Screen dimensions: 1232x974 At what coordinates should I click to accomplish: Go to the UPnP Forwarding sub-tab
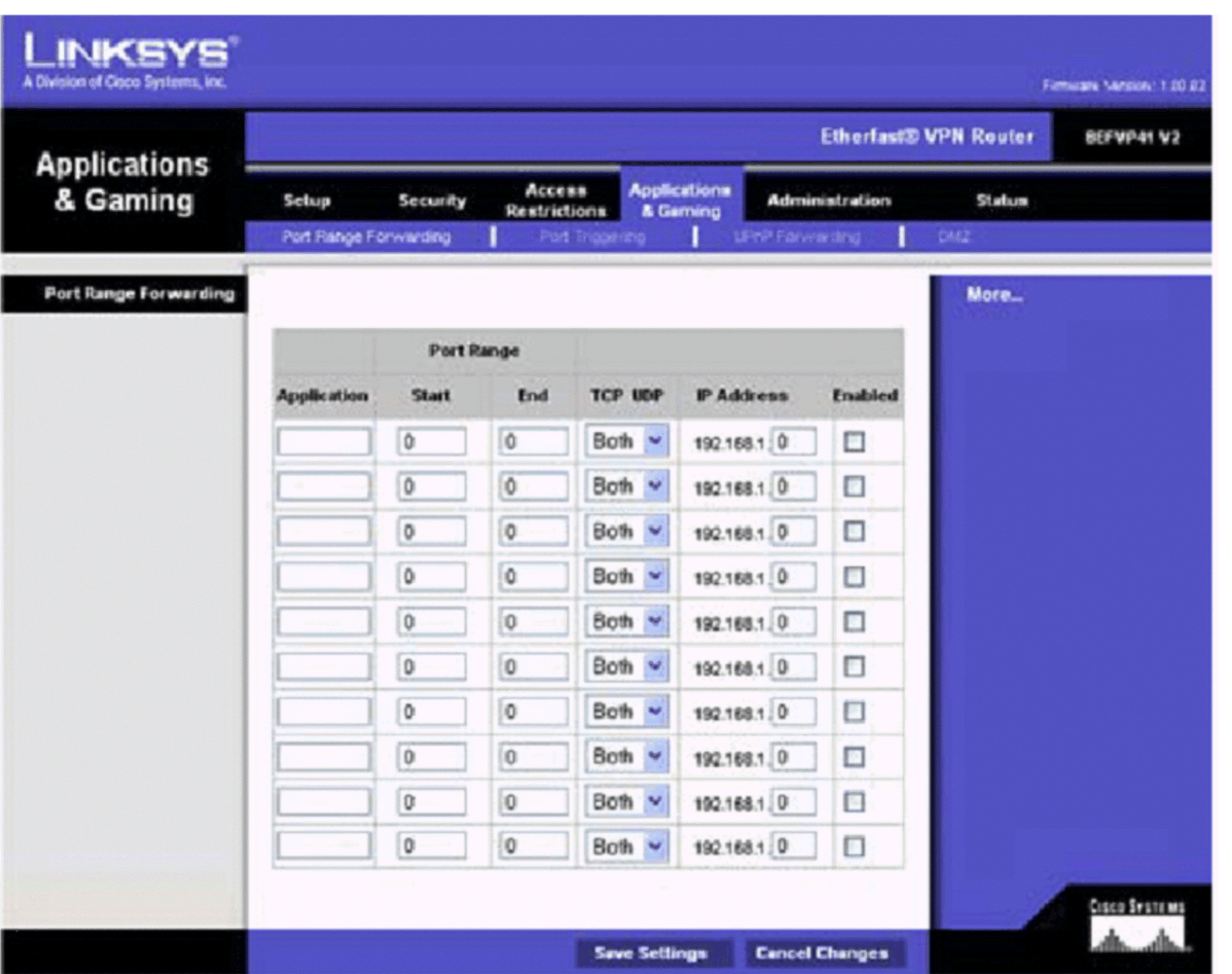[797, 236]
